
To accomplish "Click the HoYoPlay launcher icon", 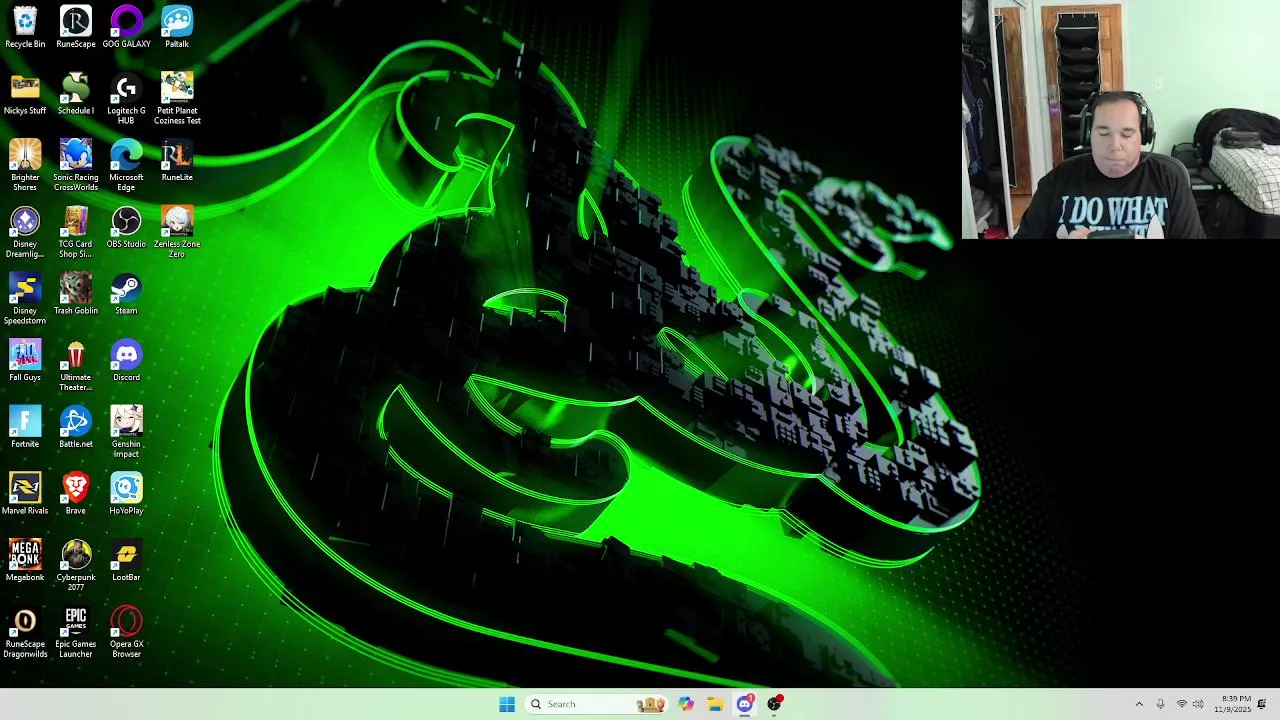I will coord(126,494).
